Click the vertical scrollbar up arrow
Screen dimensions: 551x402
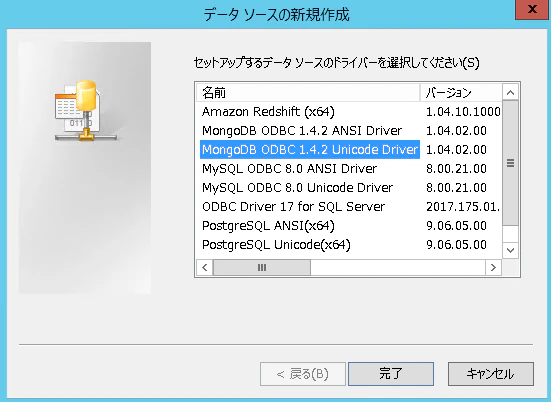[511, 93]
